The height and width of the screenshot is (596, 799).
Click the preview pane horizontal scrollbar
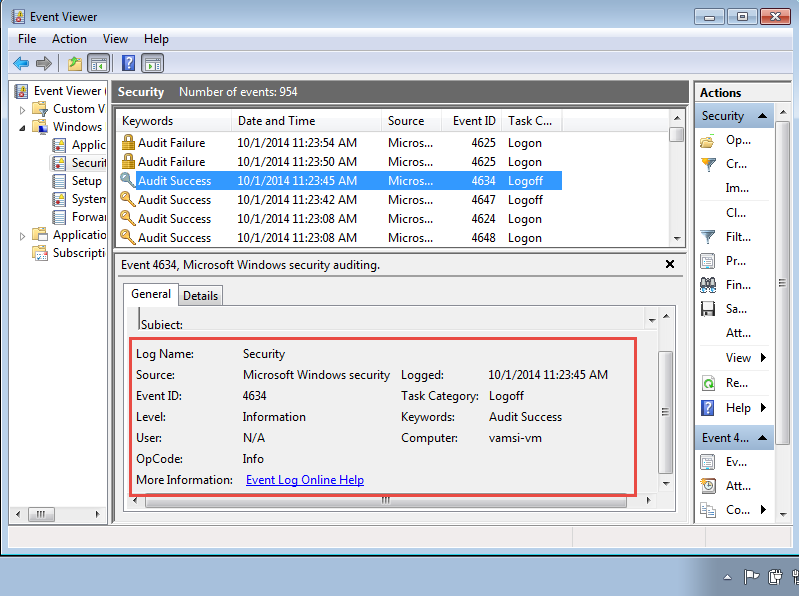click(386, 500)
